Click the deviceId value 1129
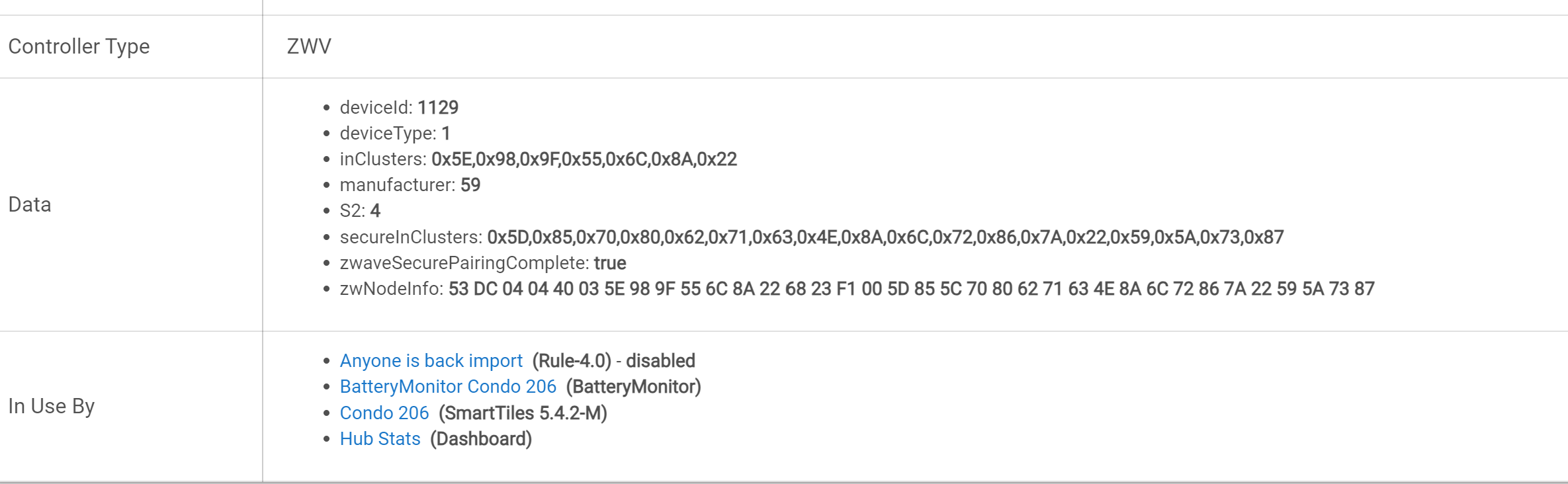This screenshot has width=1568, height=484. tap(438, 108)
